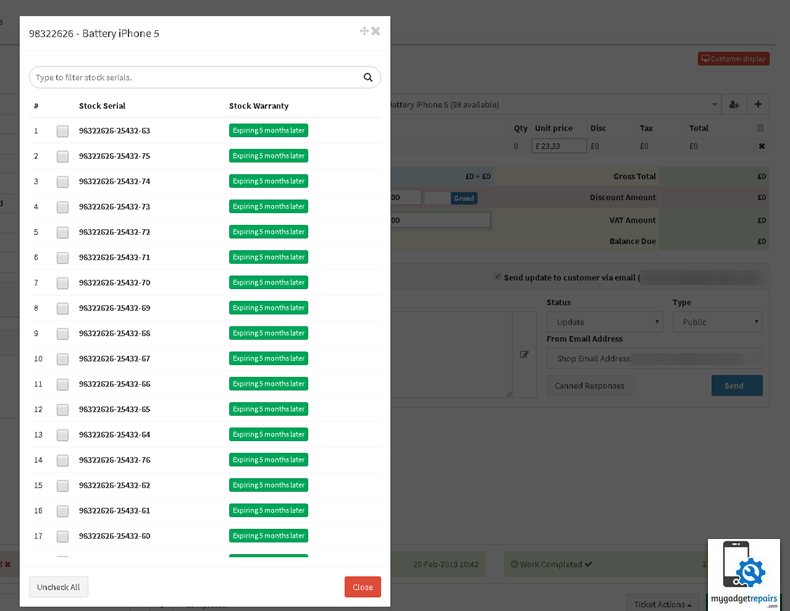Click the trash icon in line items header
The height and width of the screenshot is (611, 790).
point(760,128)
